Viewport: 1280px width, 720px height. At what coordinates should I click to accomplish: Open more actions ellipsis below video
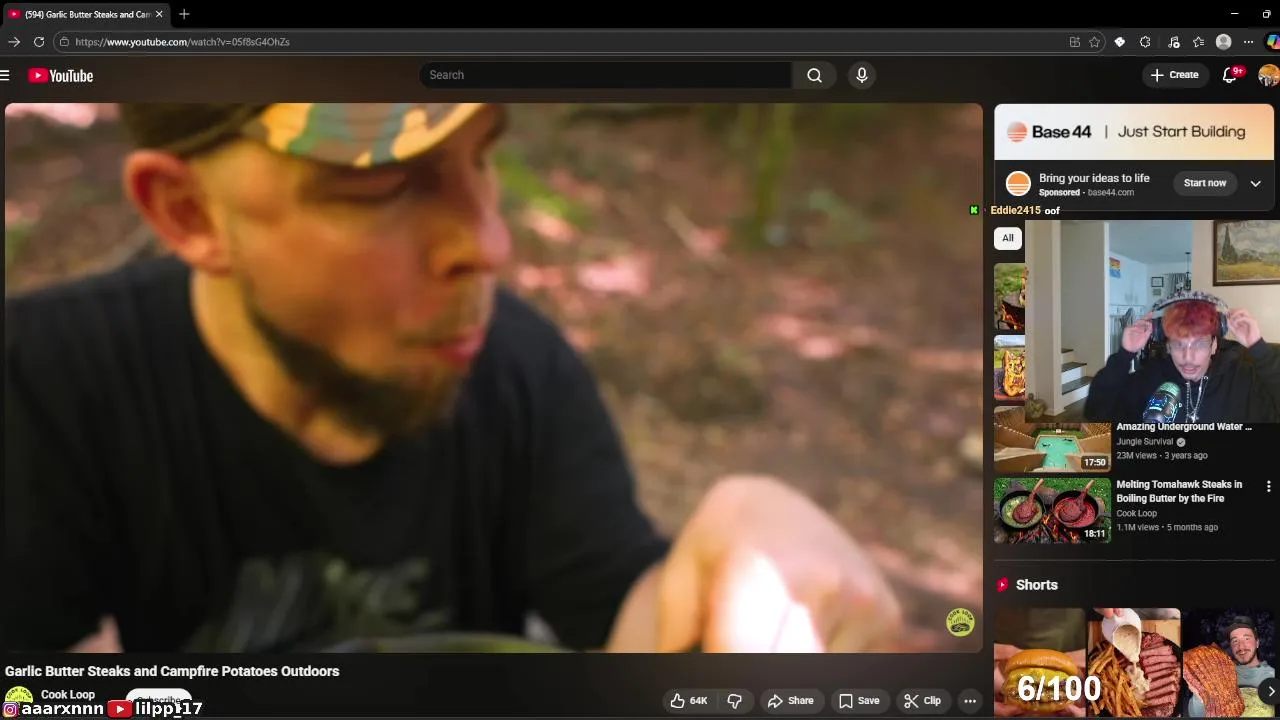pos(969,700)
